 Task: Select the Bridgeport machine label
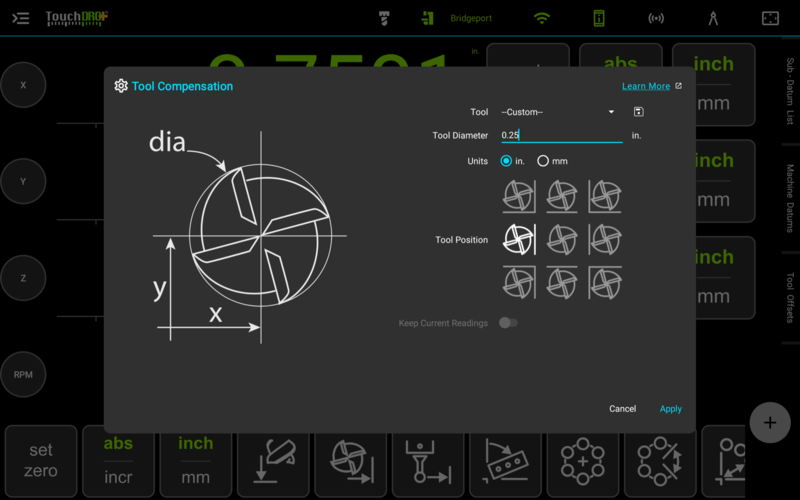click(x=471, y=18)
